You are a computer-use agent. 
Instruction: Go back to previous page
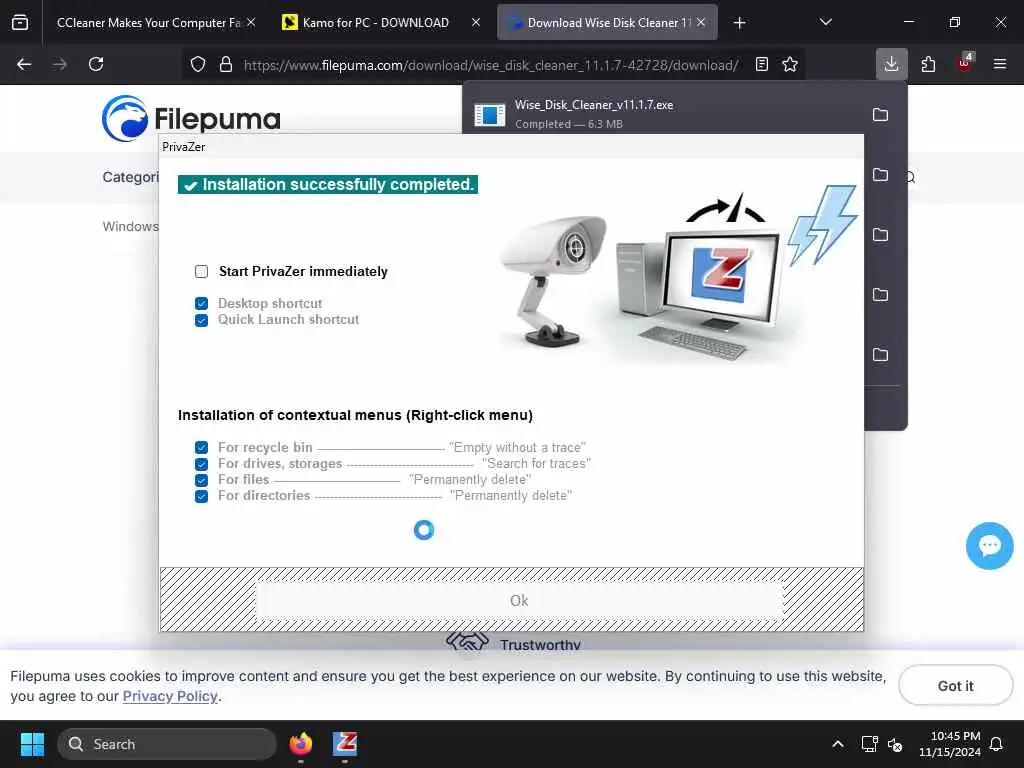[24, 64]
